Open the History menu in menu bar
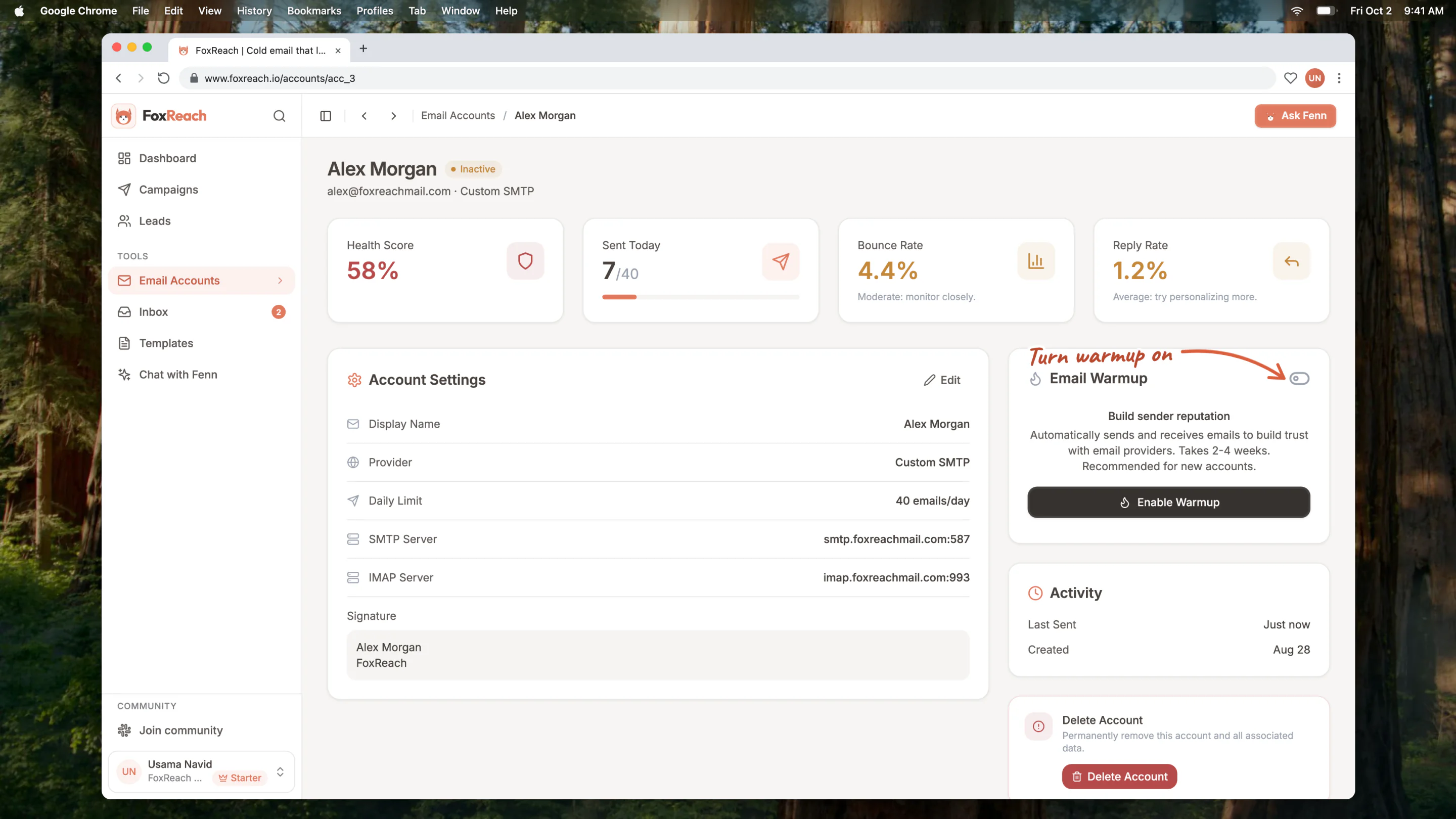 (254, 11)
